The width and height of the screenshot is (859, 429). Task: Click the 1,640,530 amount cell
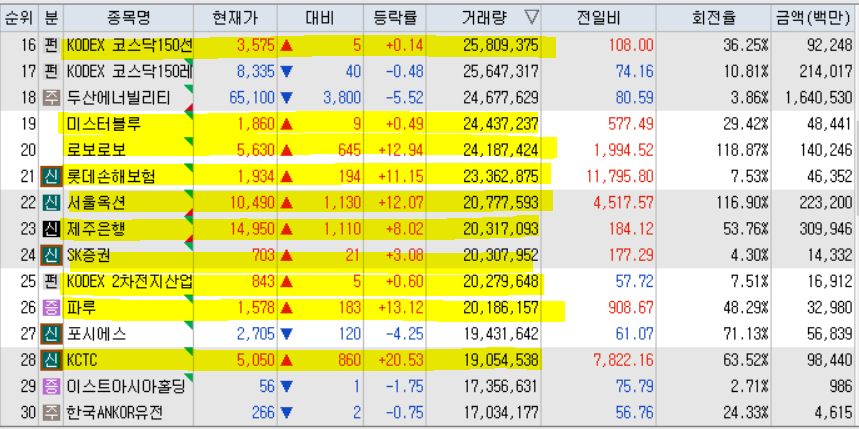[818, 98]
